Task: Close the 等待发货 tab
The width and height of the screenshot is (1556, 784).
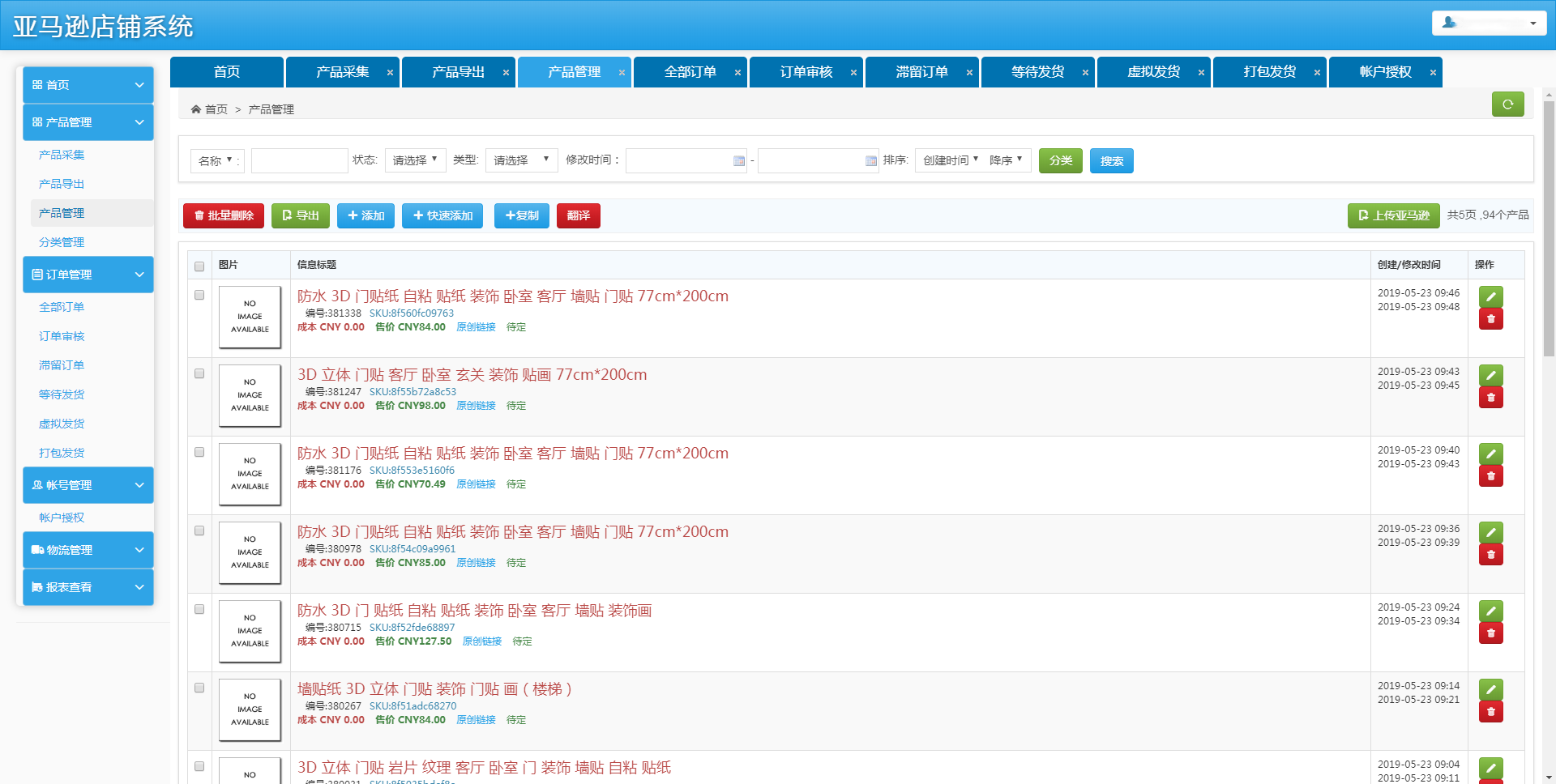Action: (x=1085, y=73)
